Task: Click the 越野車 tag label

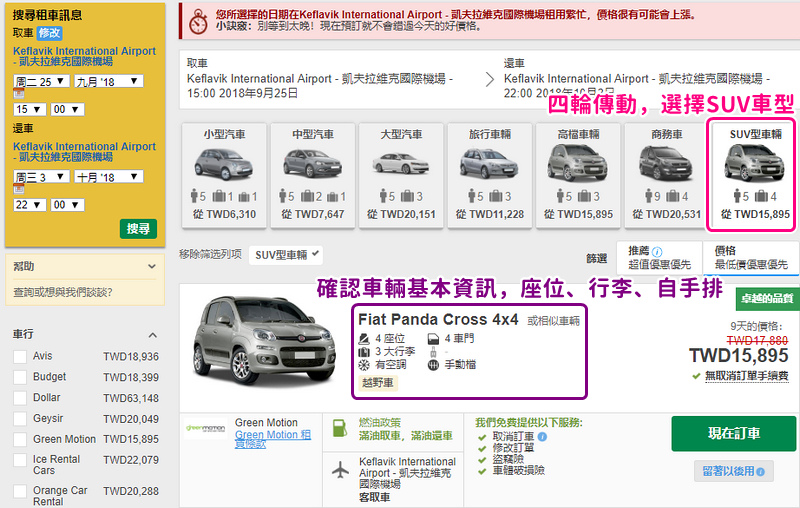Action: 378,383
